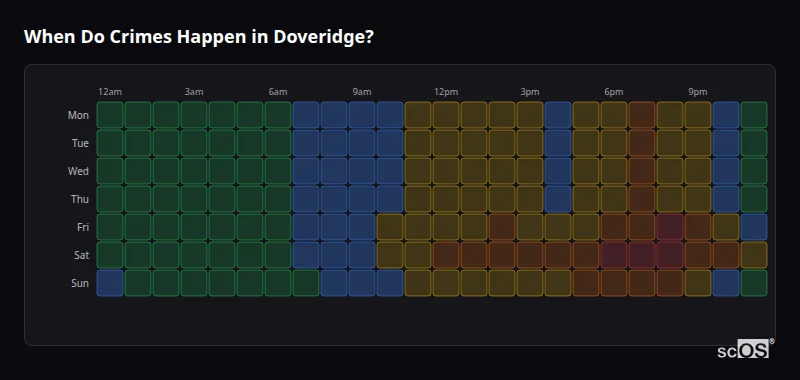Click the Friday 9am blue cell
Viewport: 800px width, 380px height.
click(362, 227)
